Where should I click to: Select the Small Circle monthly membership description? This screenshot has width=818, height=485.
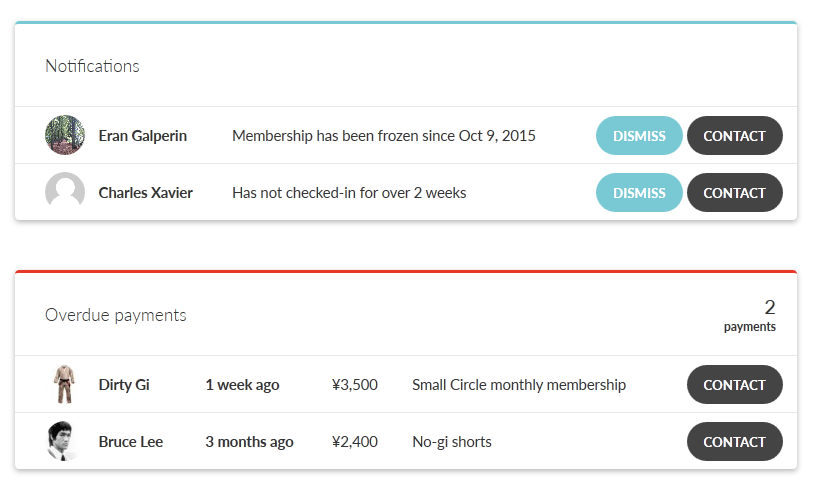[x=519, y=385]
